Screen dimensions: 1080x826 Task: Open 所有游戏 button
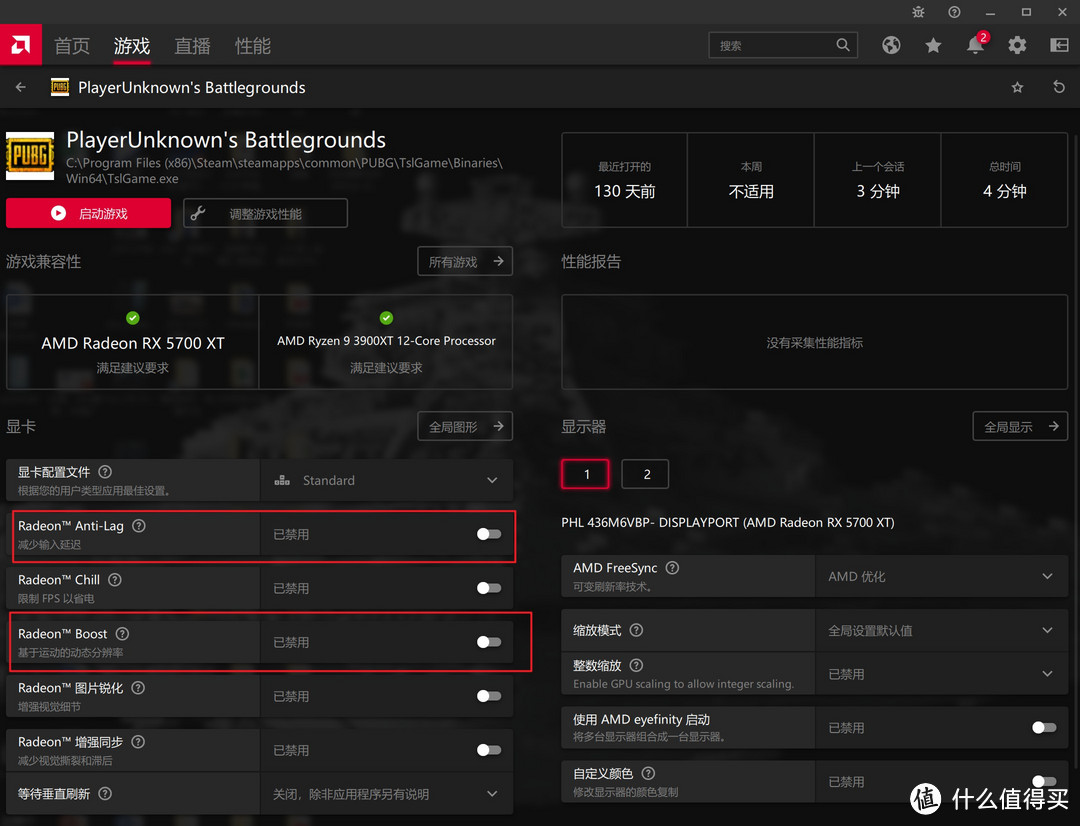465,261
